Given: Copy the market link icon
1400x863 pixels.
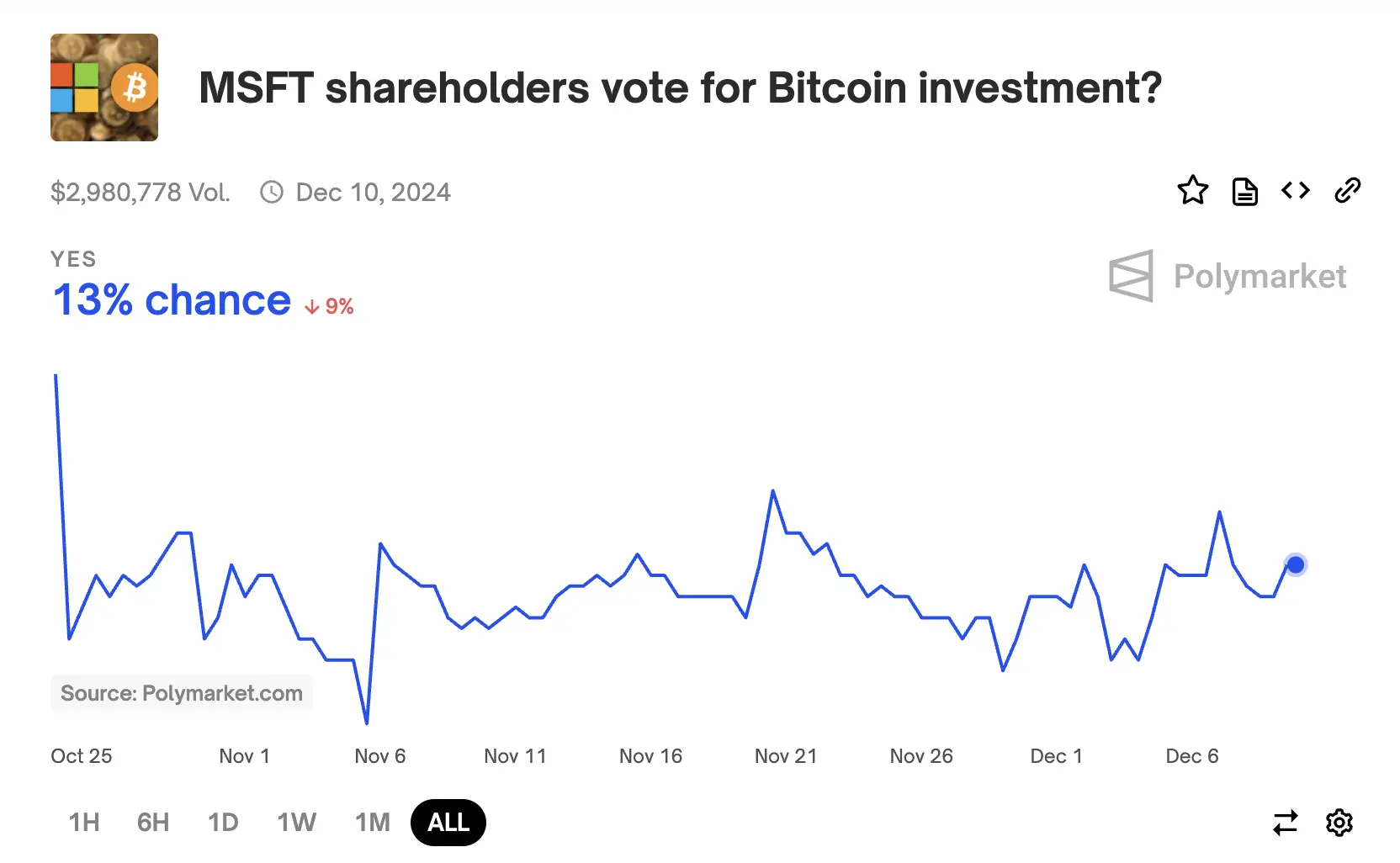Looking at the screenshot, I should point(1347,191).
